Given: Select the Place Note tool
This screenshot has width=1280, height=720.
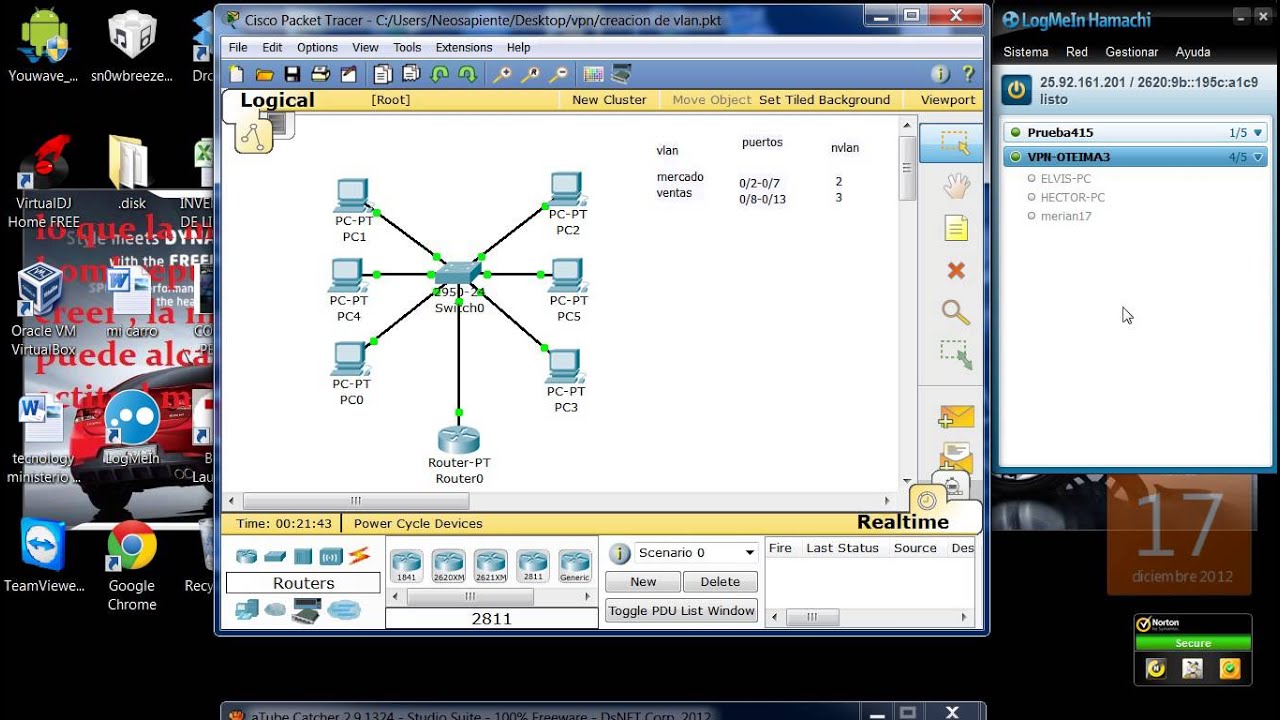Looking at the screenshot, I should click(x=956, y=229).
